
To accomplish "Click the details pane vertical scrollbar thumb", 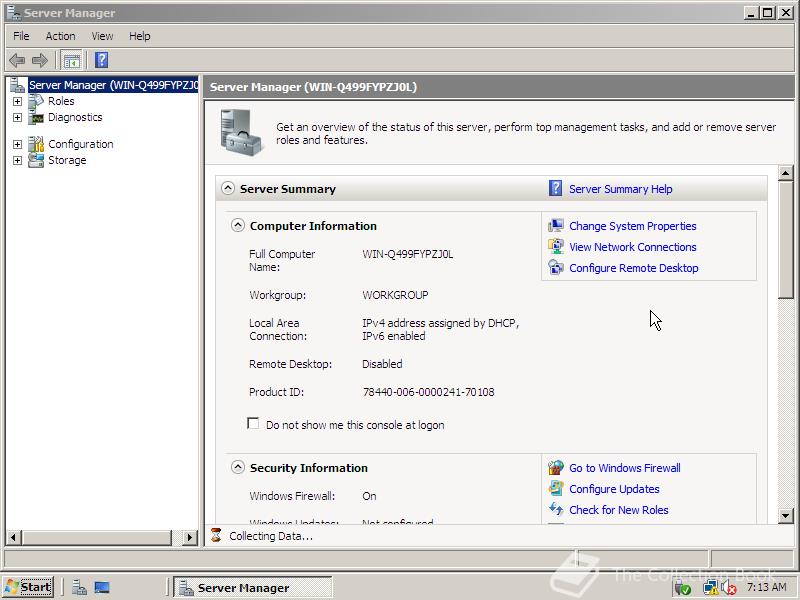I will click(786, 239).
